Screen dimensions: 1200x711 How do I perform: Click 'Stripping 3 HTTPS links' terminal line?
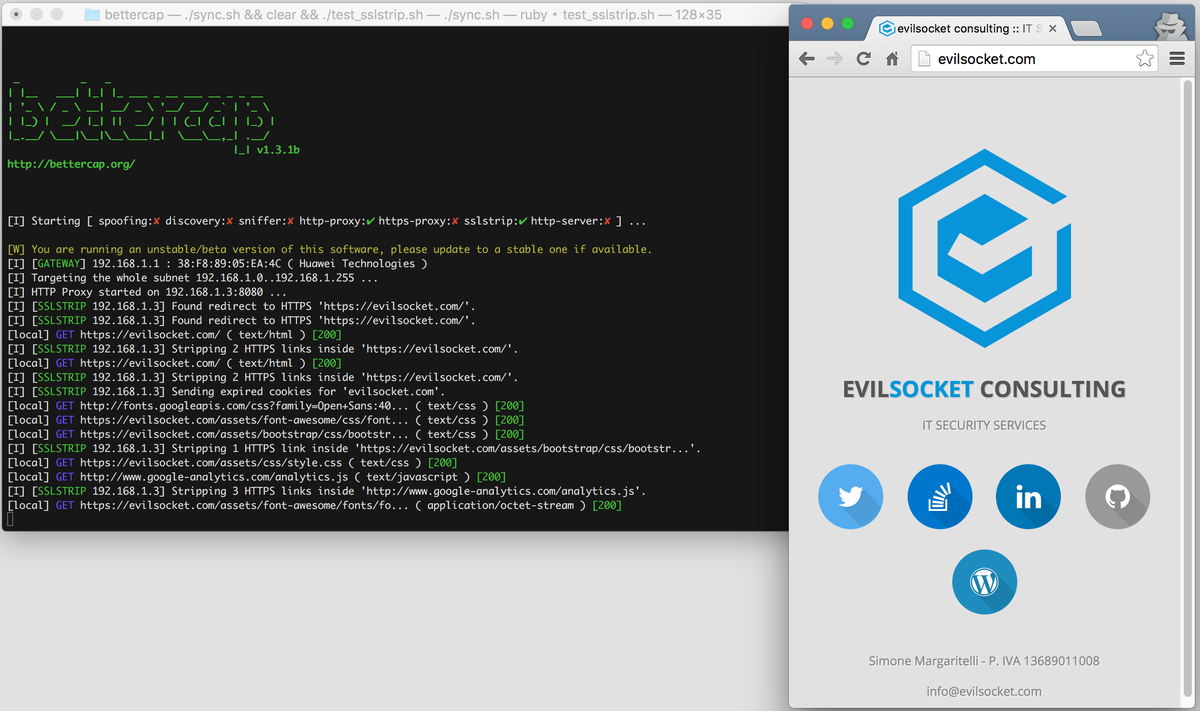pos(326,491)
